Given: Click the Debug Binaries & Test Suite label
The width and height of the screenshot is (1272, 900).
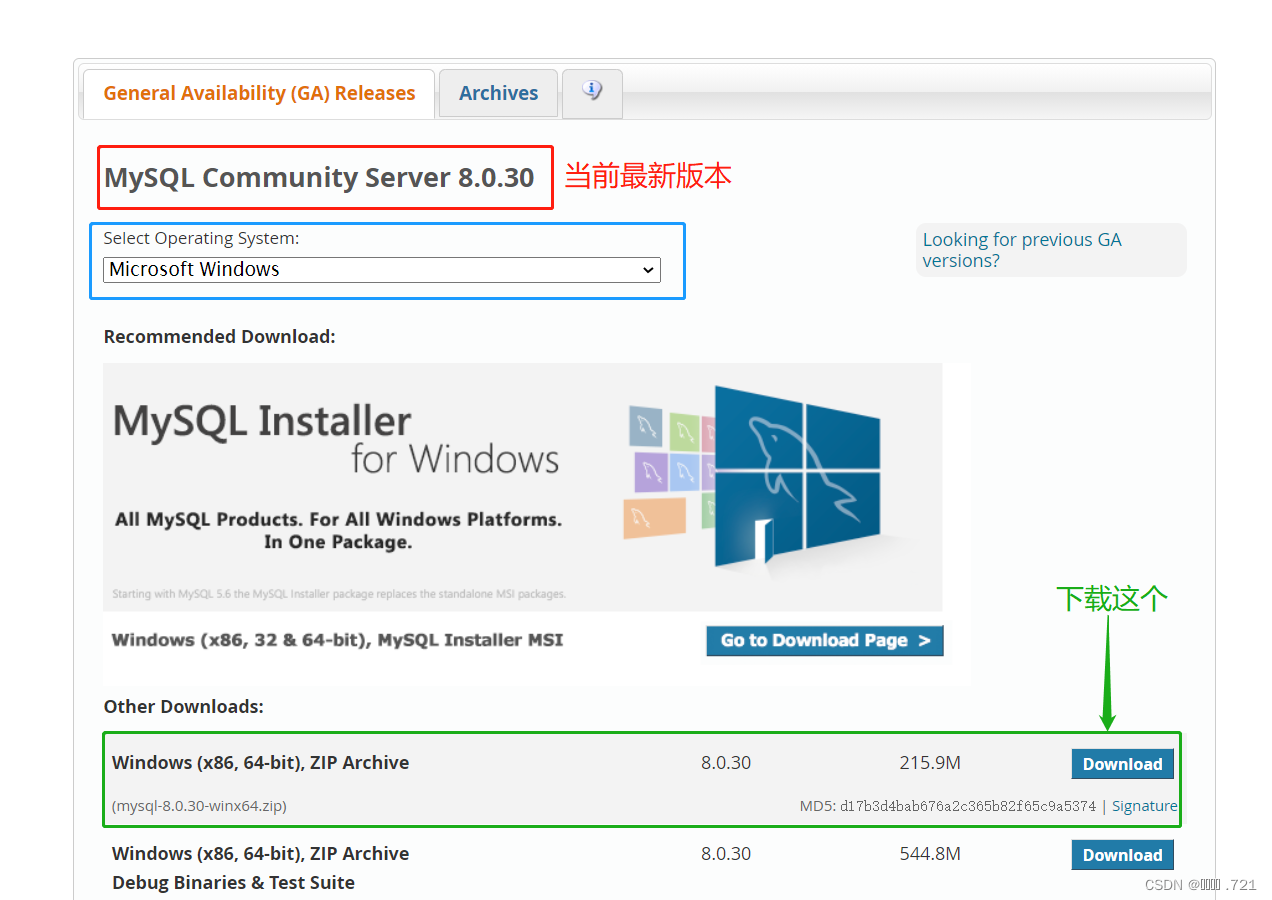Looking at the screenshot, I should [233, 883].
